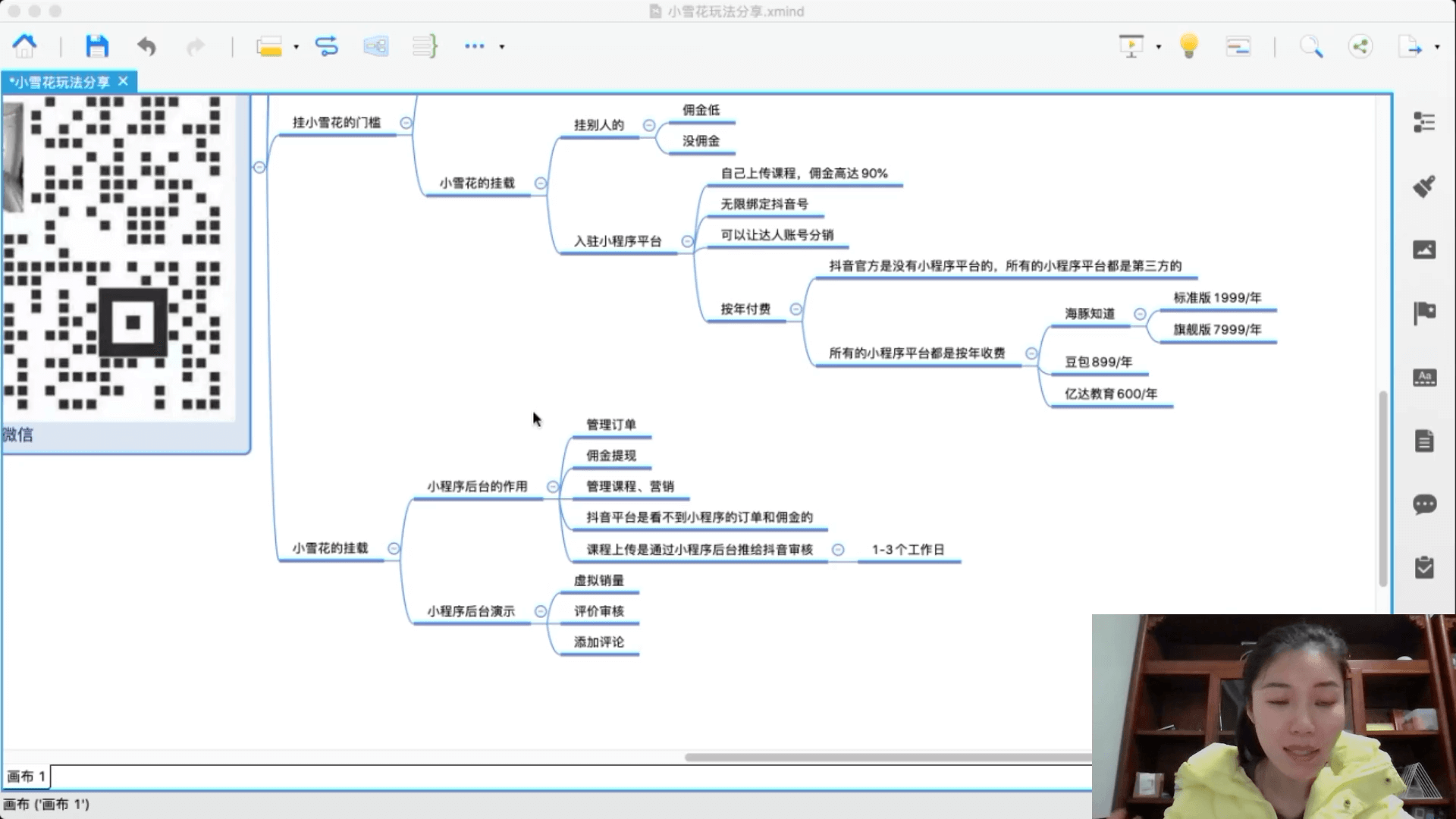Collapse the 海豚知道 branch
Viewport: 1456px width, 819px height.
click(1140, 314)
